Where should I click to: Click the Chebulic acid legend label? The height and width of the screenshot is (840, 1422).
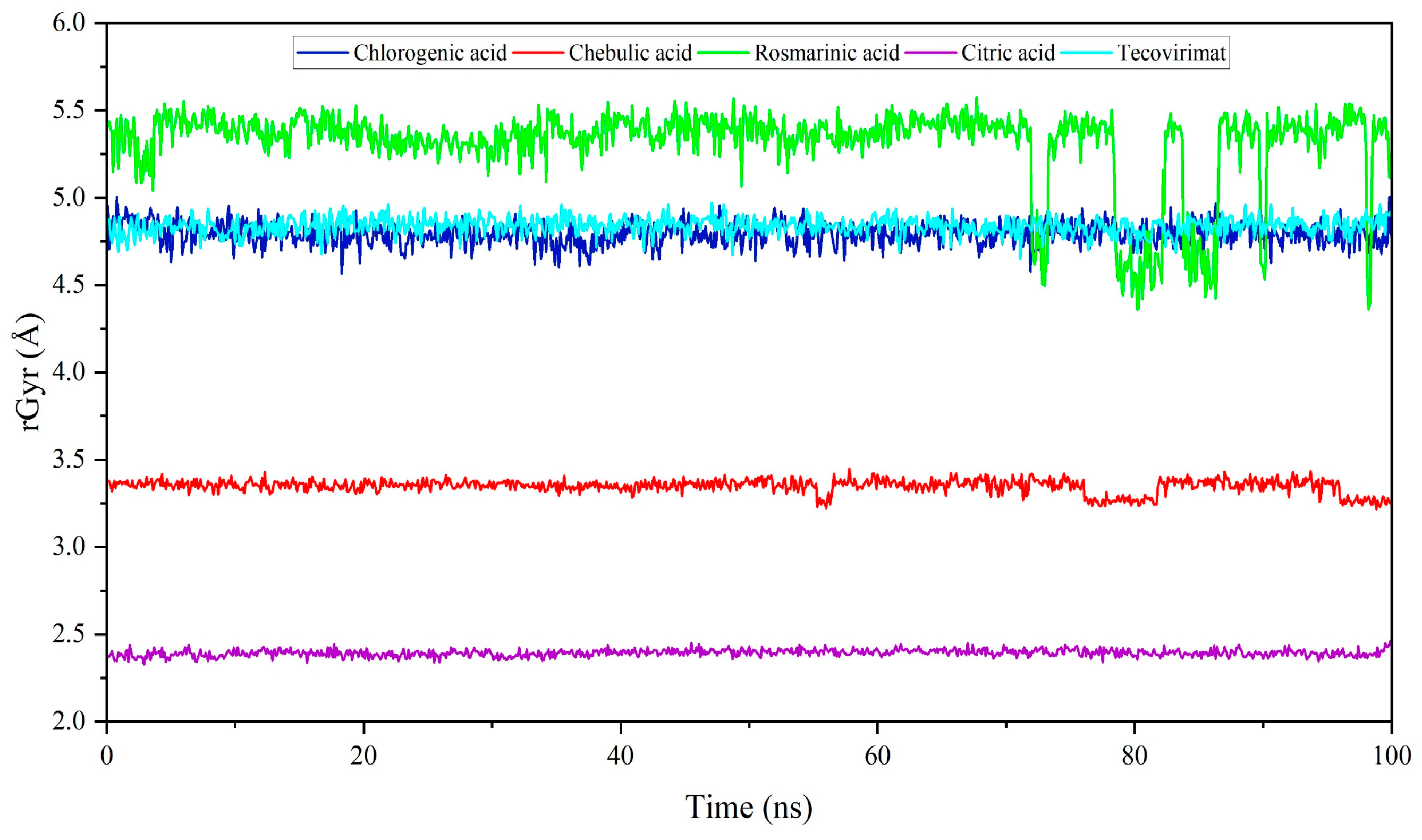(x=630, y=53)
